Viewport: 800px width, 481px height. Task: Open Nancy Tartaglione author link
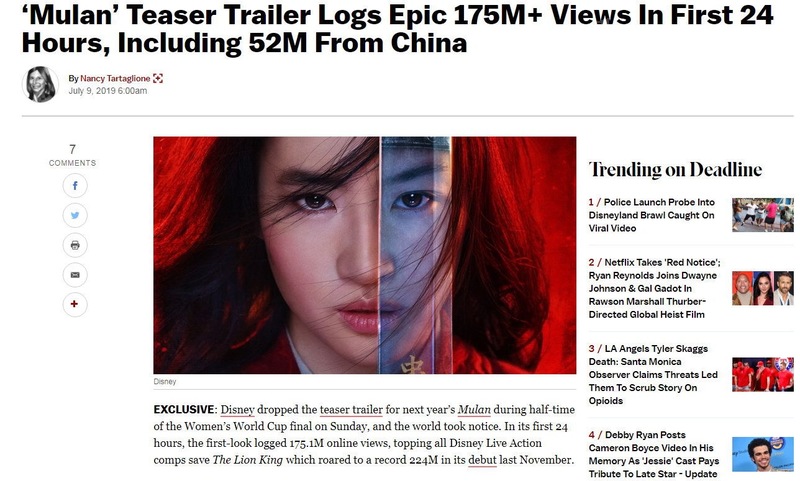tap(115, 79)
